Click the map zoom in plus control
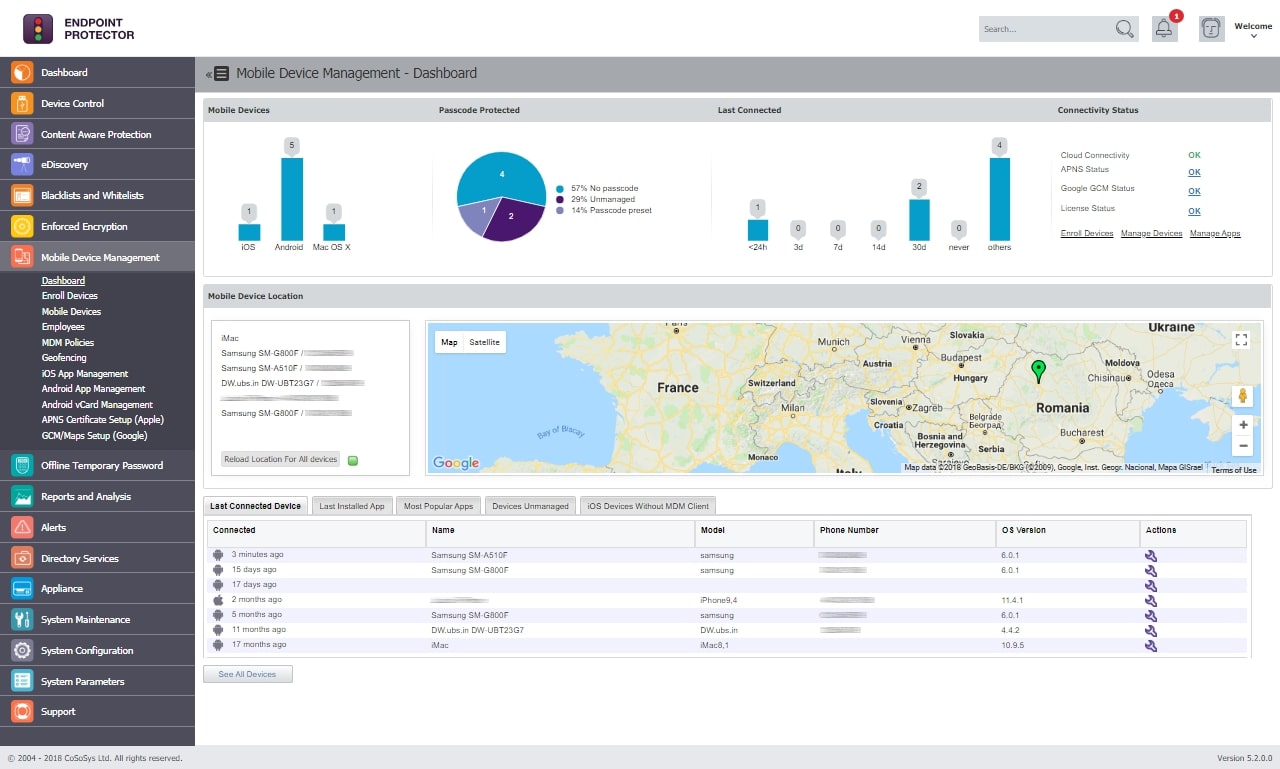 [1243, 424]
